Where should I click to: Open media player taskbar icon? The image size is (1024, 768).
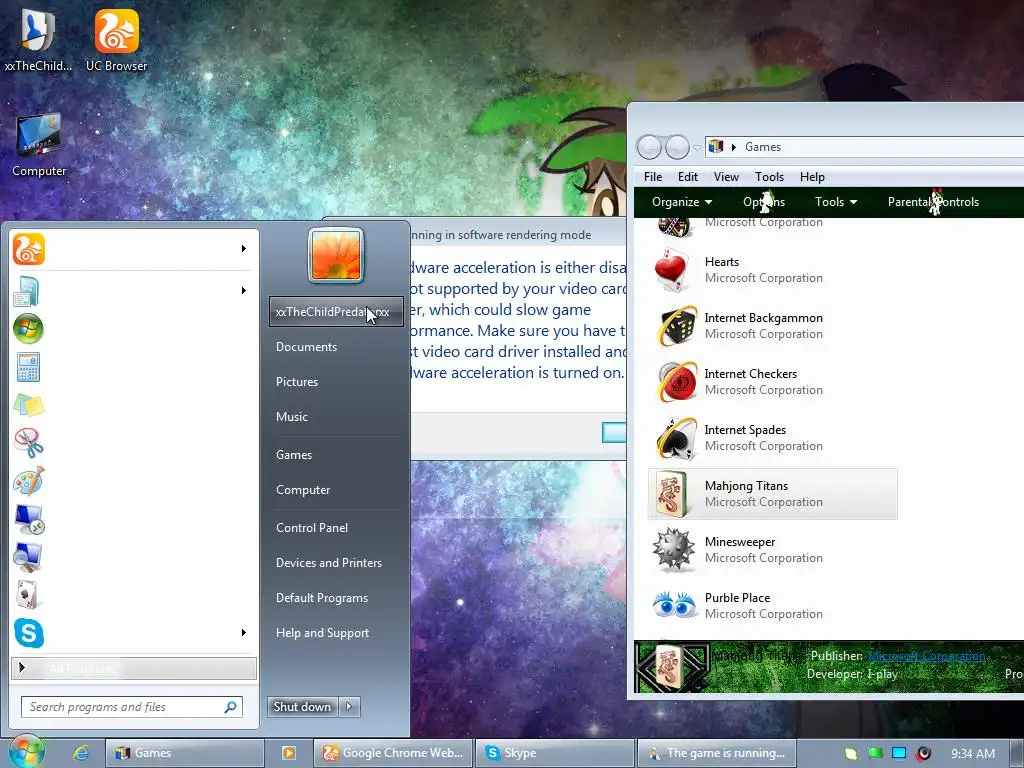click(x=289, y=753)
